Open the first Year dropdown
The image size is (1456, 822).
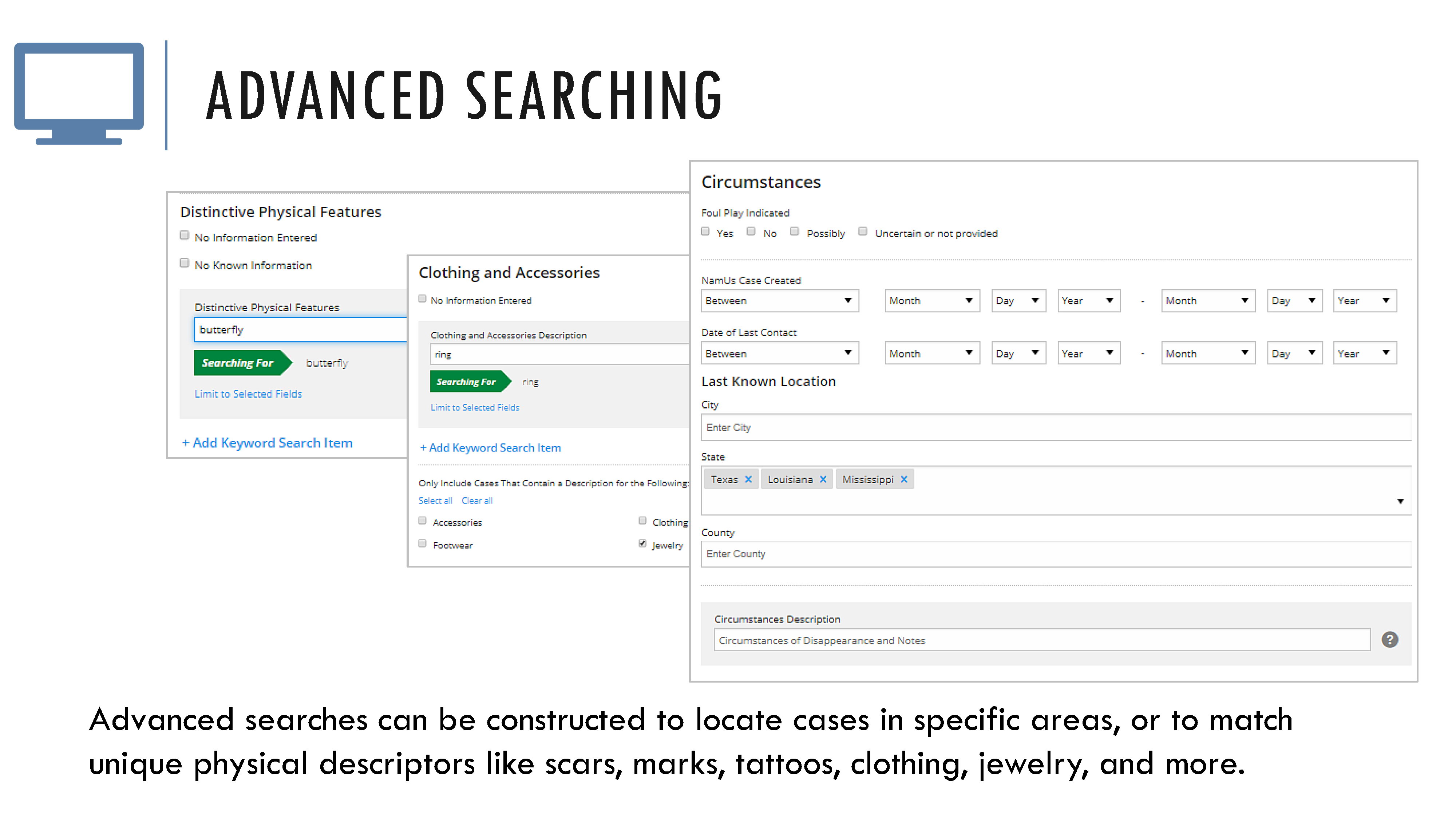coord(1088,301)
